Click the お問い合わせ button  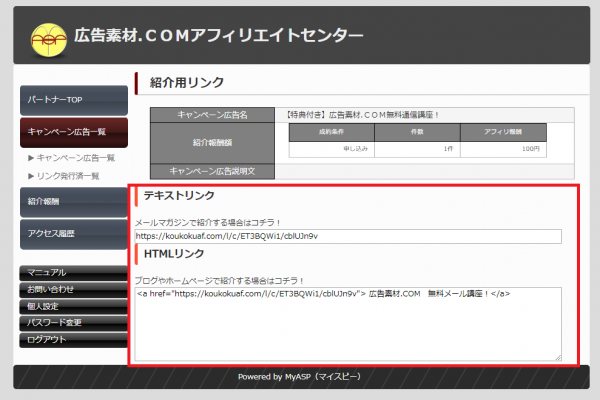pyautogui.click(x=73, y=289)
